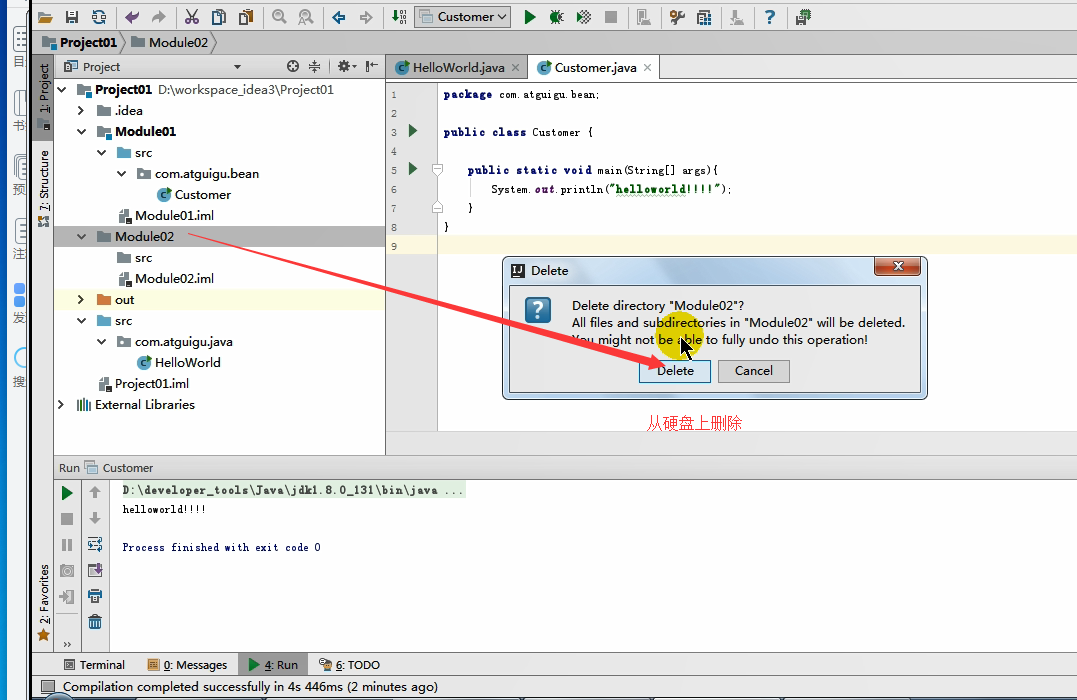Expand the .idea folder
Image resolution: width=1077 pixels, height=700 pixels.
click(x=81, y=111)
